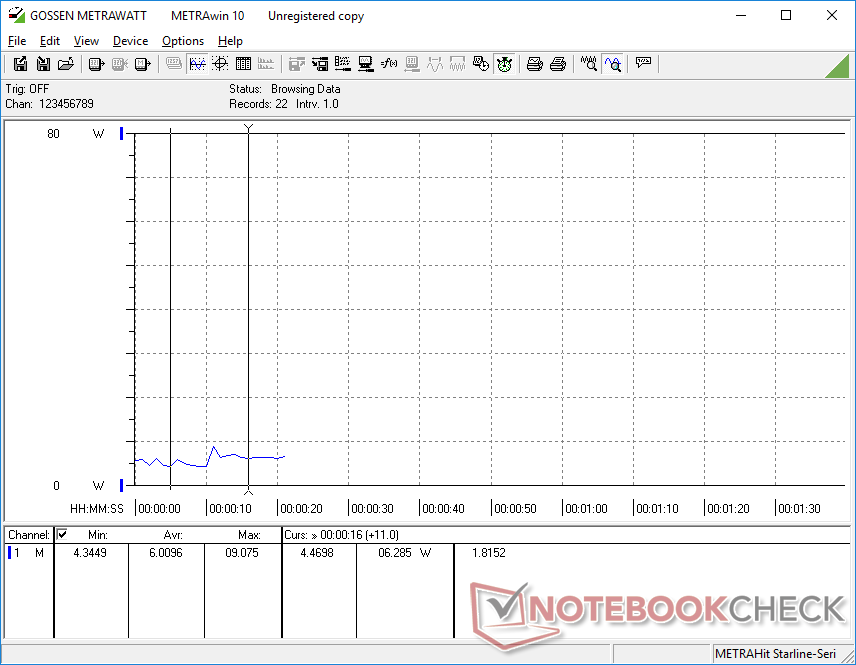This screenshot has width=856, height=665.
Task: Click the 'Records: 22' status text
Action: click(258, 104)
